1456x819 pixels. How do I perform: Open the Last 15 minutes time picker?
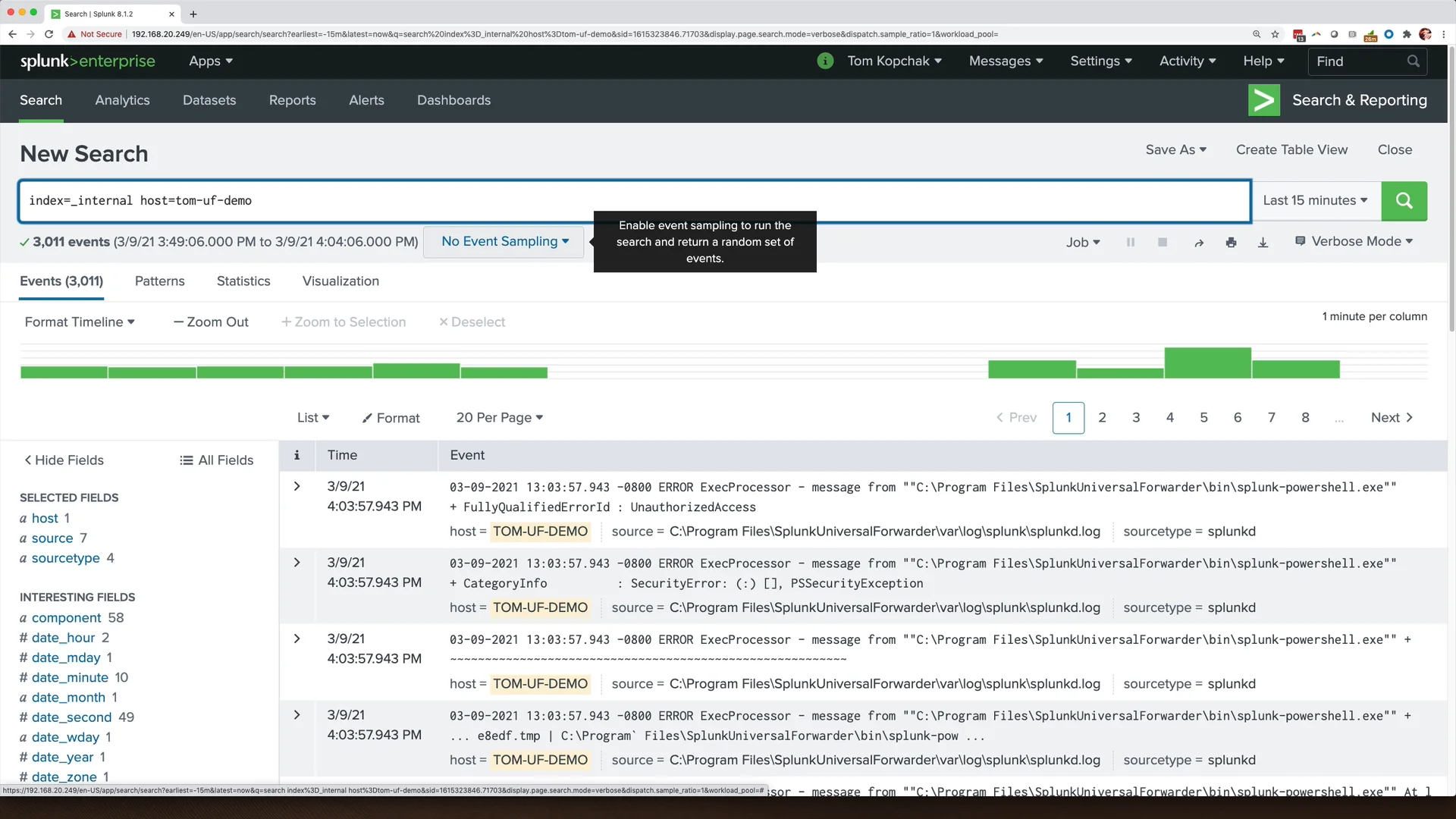click(x=1315, y=201)
